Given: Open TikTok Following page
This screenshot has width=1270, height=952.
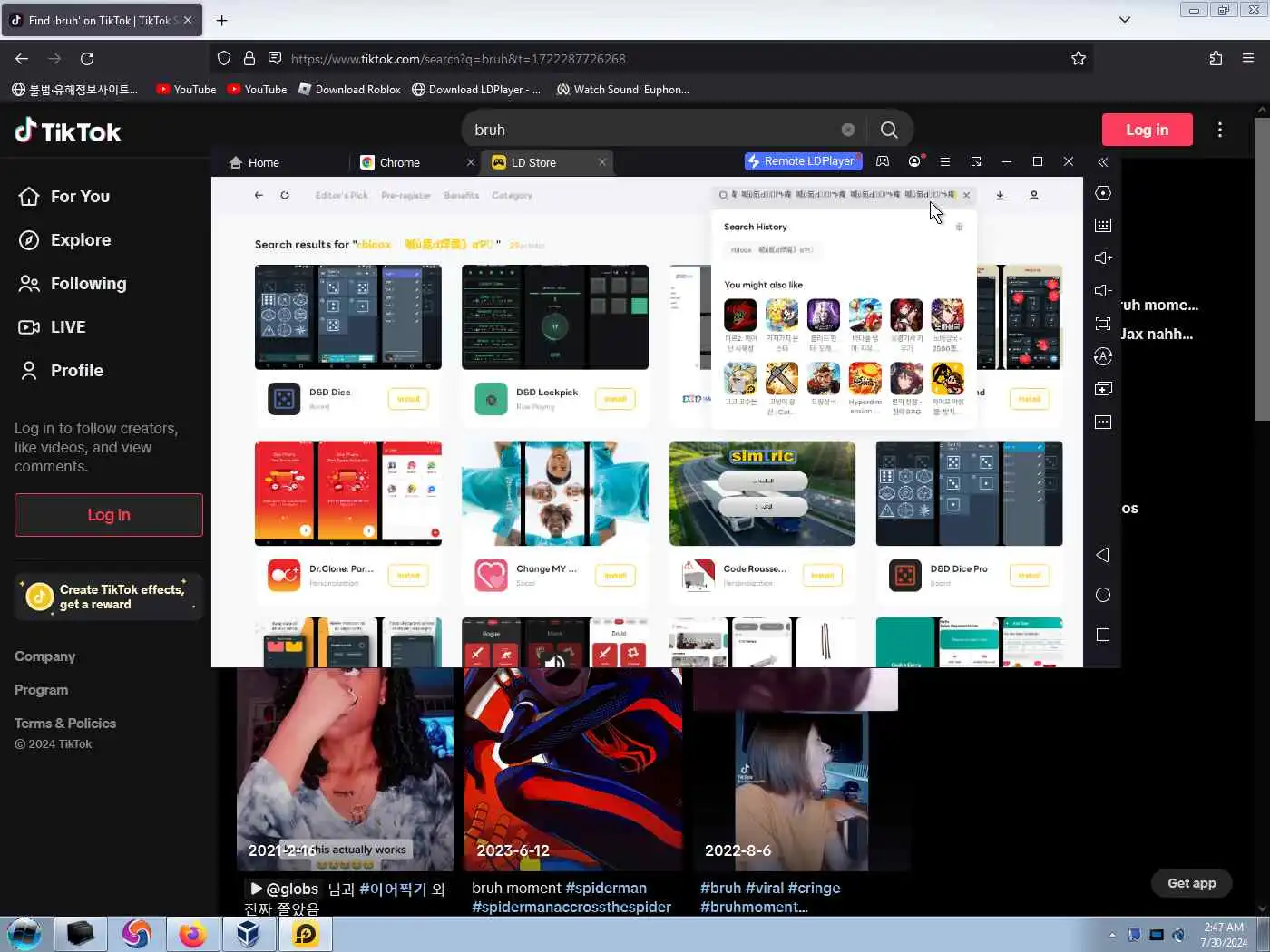Looking at the screenshot, I should click(73, 283).
